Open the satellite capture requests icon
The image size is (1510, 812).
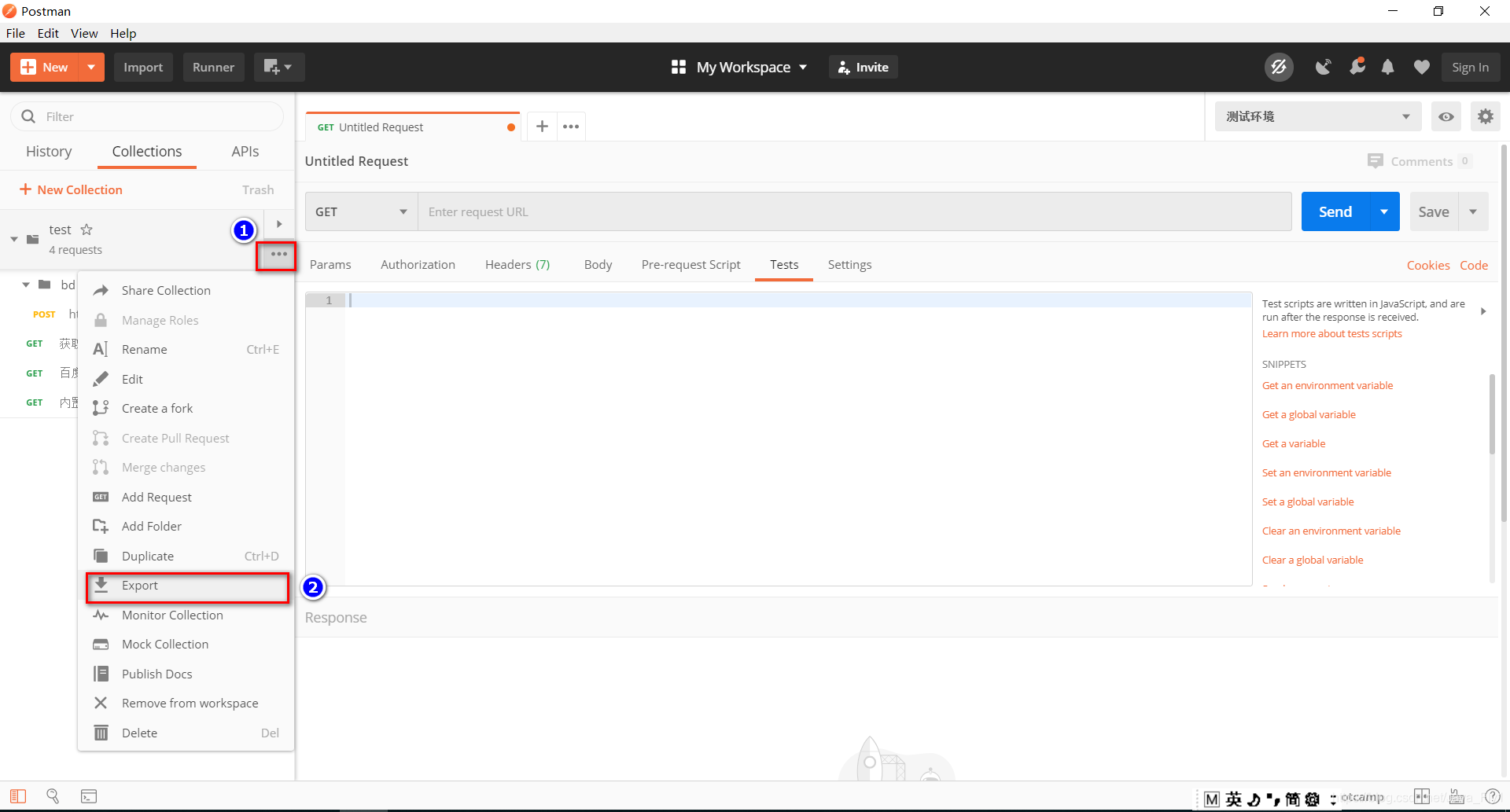[x=1324, y=68]
